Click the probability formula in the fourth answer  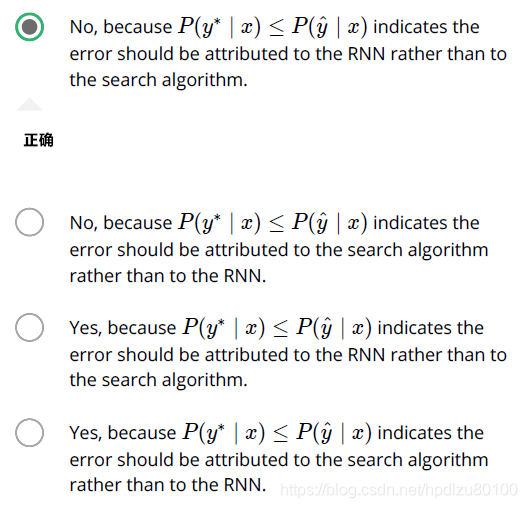[x=277, y=433]
